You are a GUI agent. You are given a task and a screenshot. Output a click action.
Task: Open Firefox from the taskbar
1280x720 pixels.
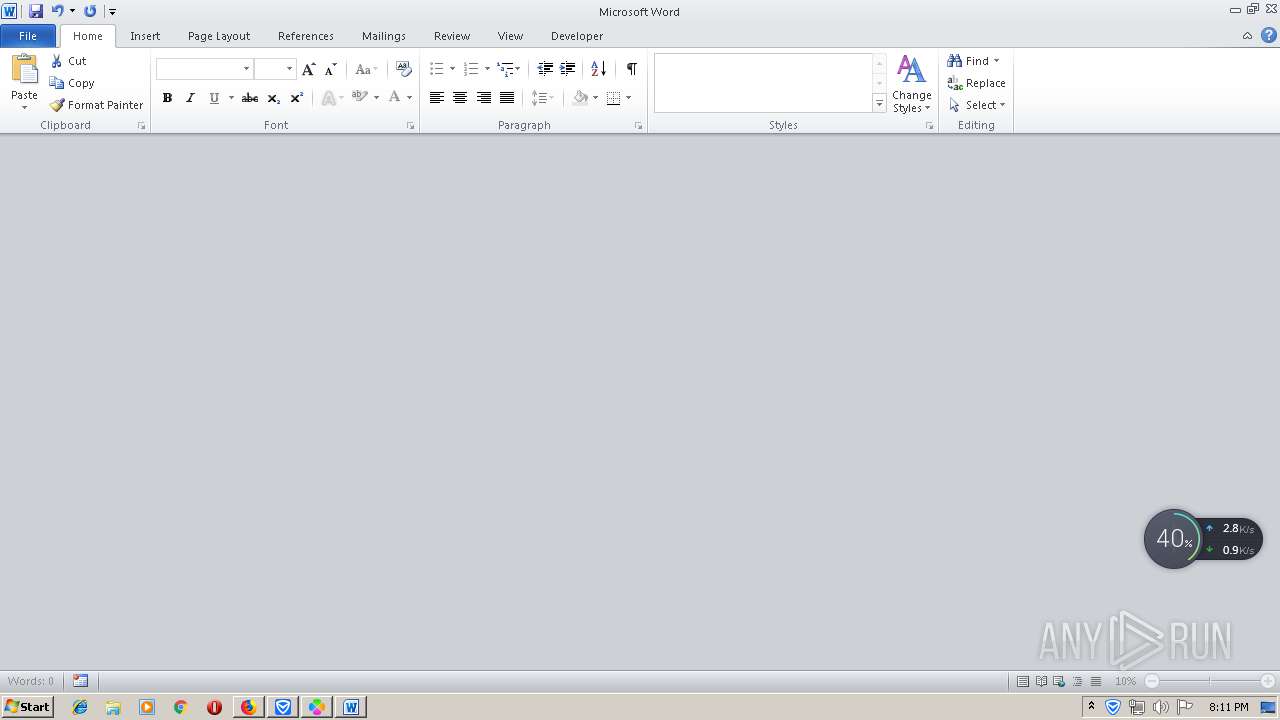[x=248, y=707]
